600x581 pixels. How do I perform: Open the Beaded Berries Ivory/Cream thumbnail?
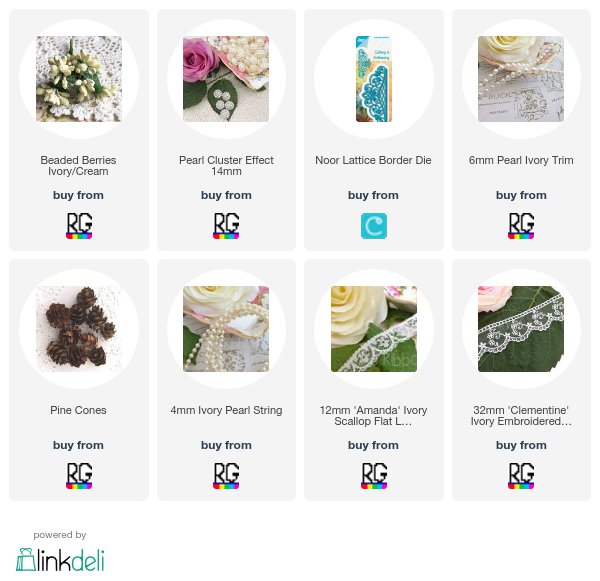(79, 79)
